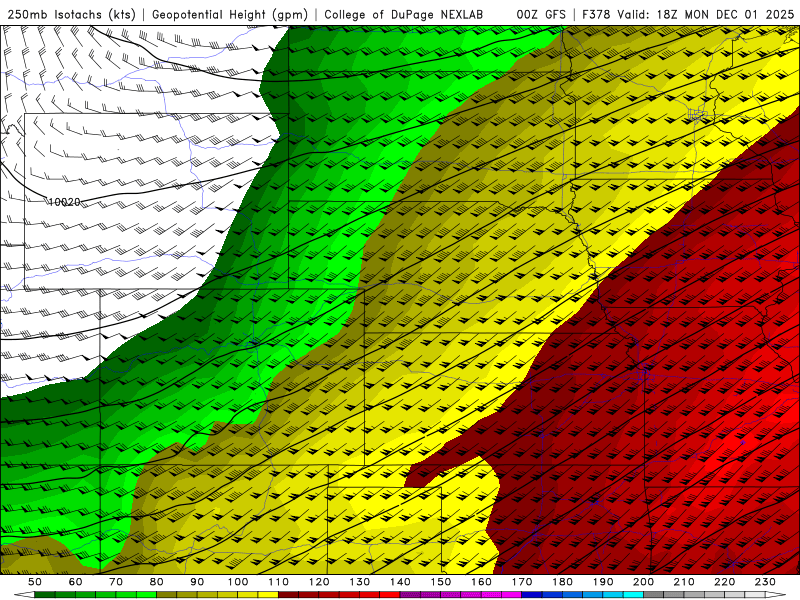Screen dimensions: 800x600
Task: Click the '100' colorbar tick label
Action: [238, 582]
